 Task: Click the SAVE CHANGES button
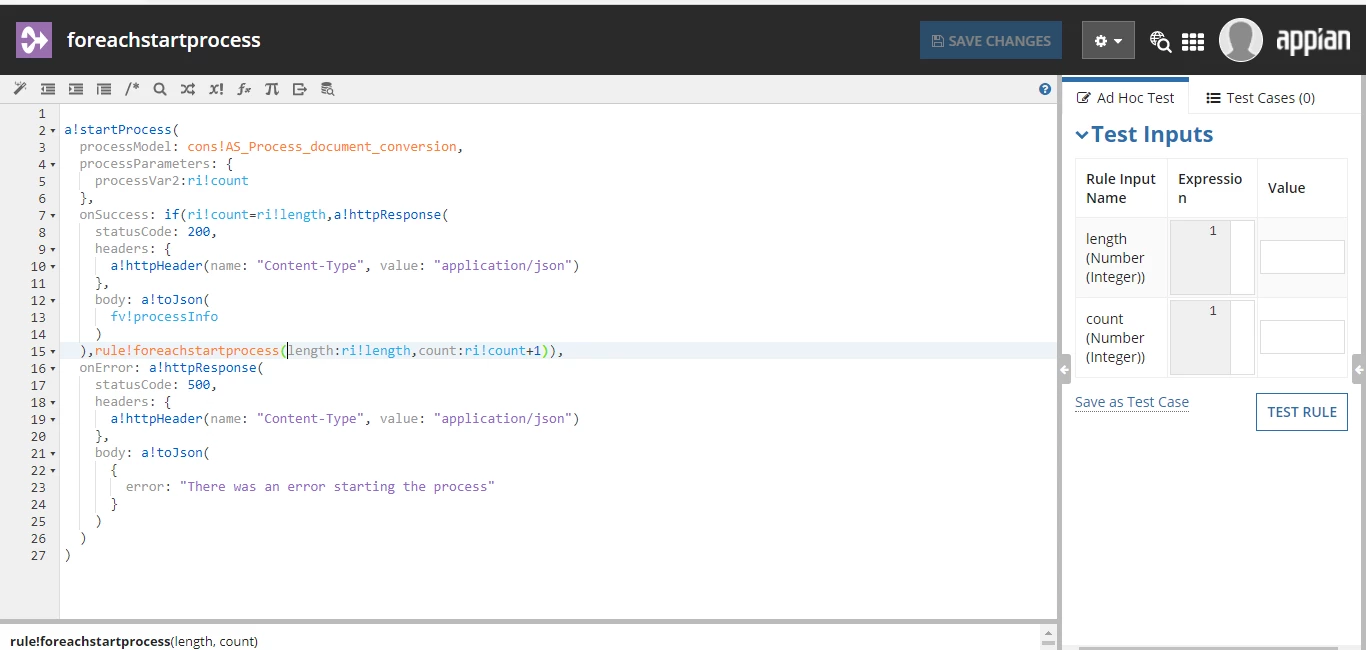[991, 40]
